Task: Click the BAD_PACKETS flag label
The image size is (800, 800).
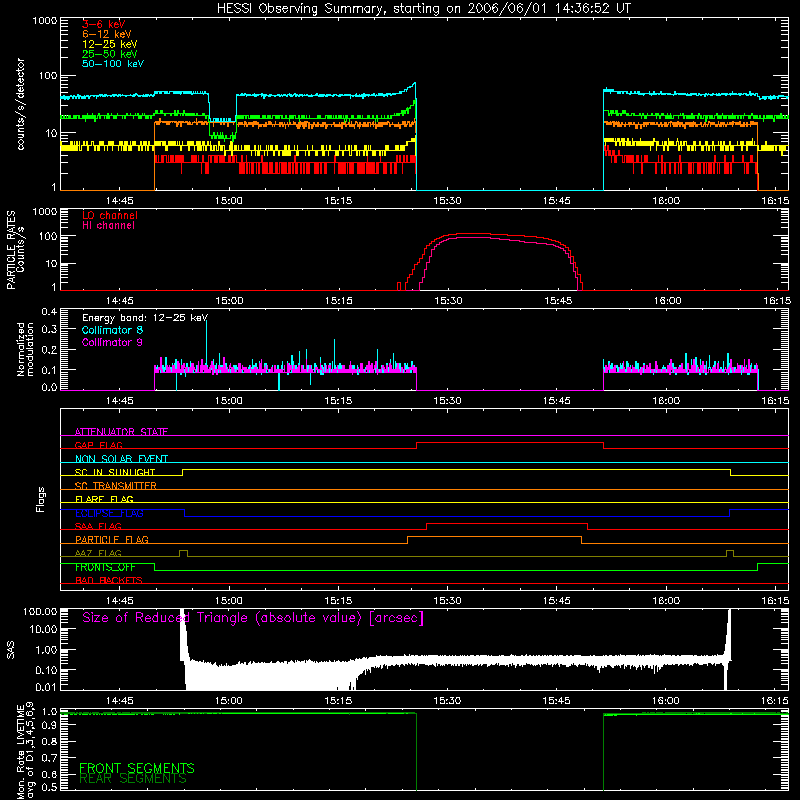Action: [x=109, y=580]
